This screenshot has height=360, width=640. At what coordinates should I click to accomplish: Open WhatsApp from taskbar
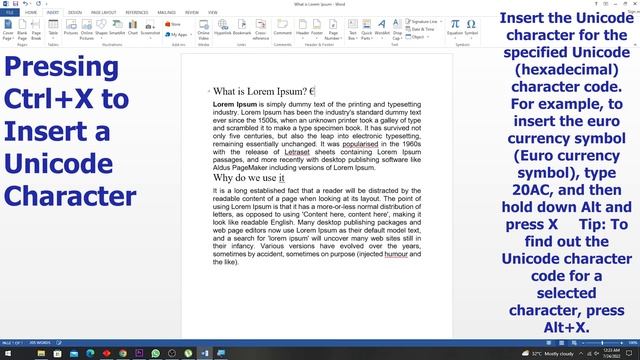click(156, 353)
